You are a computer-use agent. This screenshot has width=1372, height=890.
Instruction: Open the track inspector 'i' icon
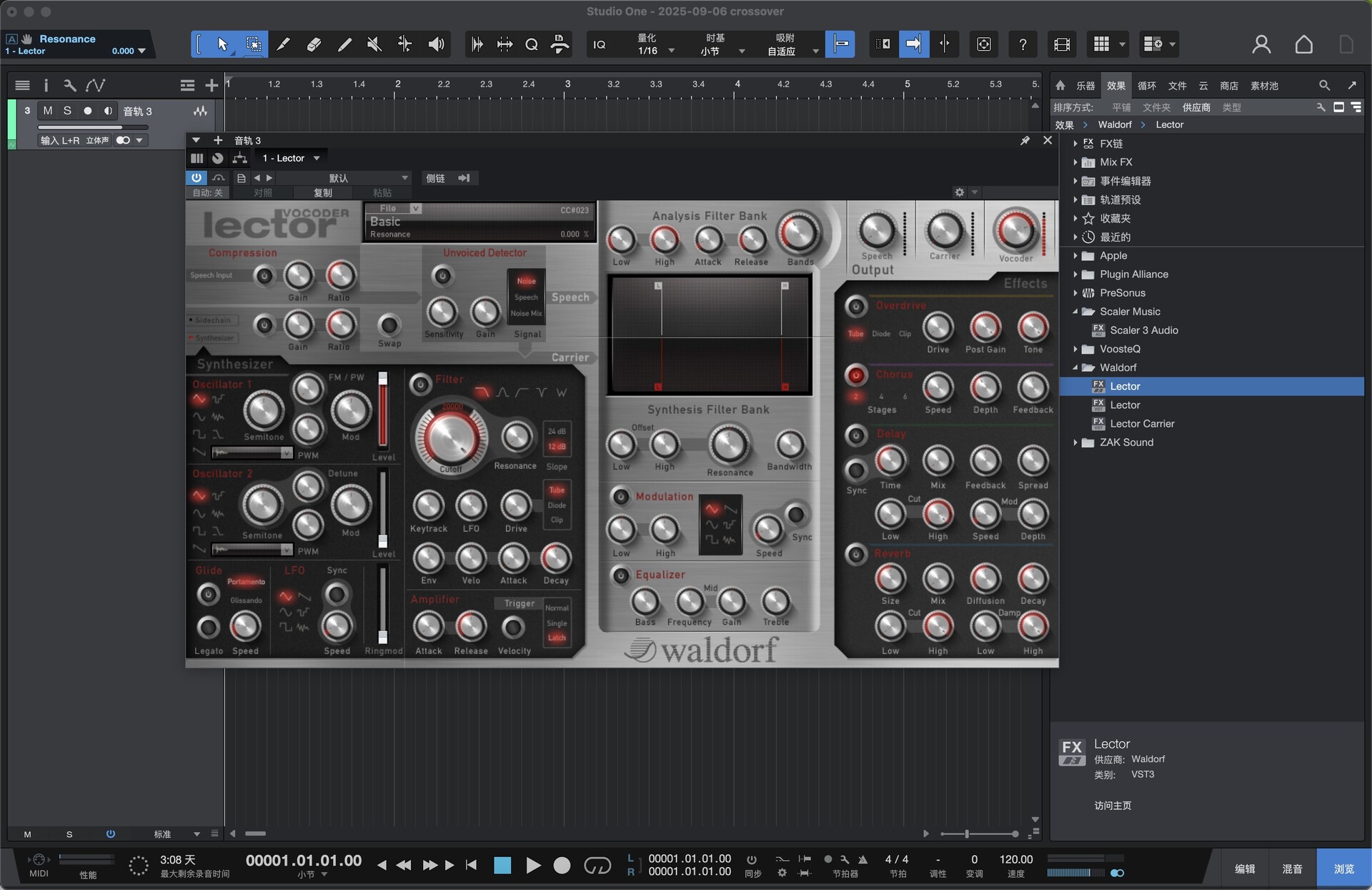(46, 86)
